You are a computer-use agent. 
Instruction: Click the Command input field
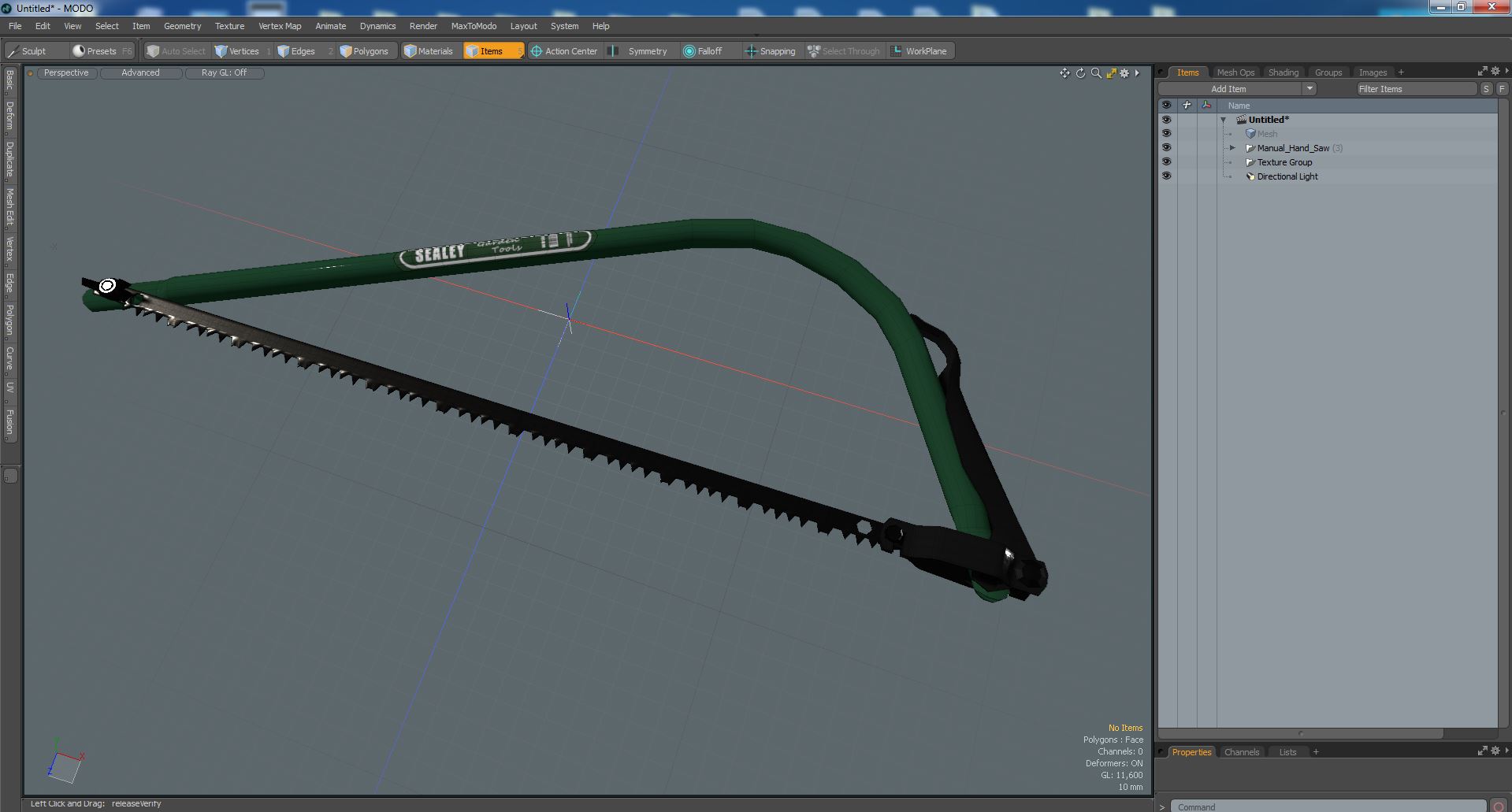tap(1328, 806)
